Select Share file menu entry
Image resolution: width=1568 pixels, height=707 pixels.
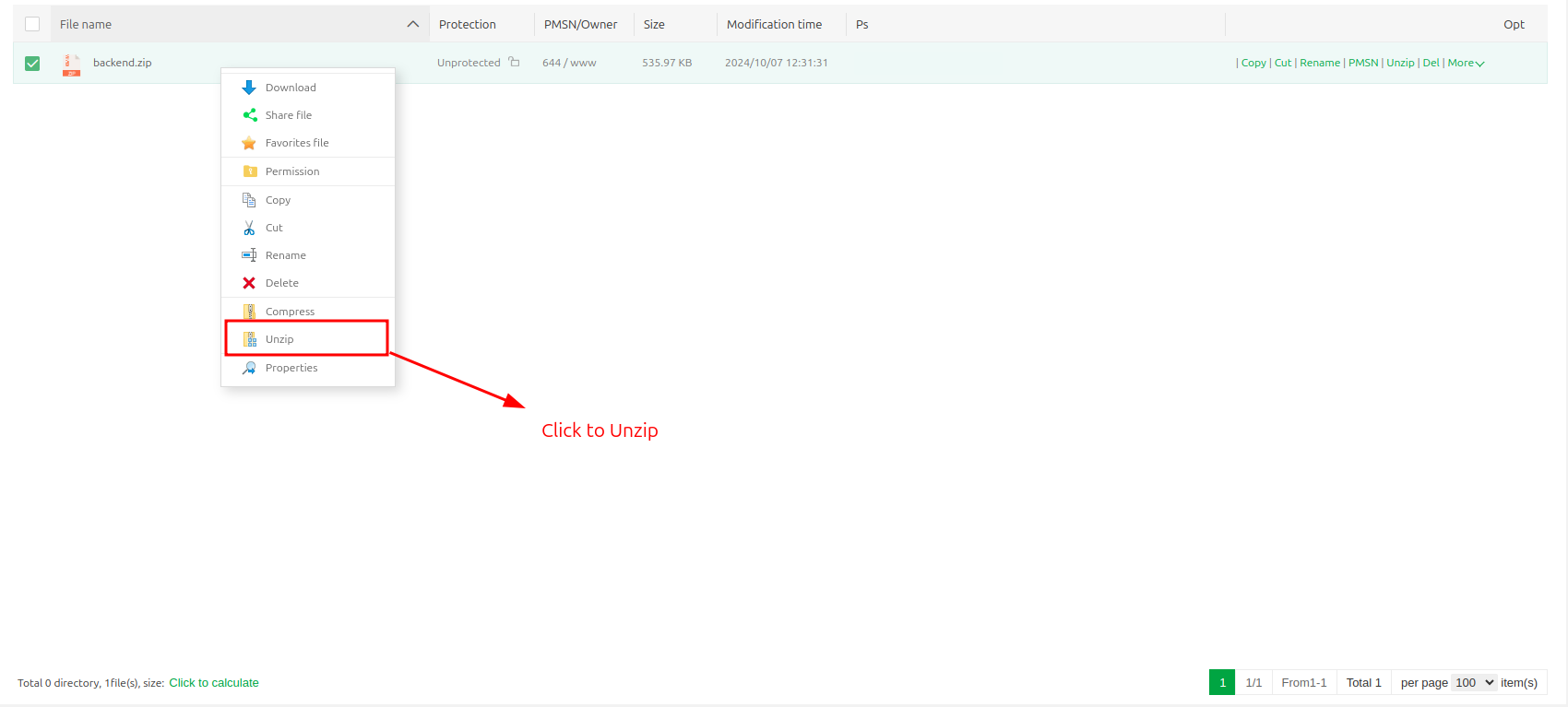point(308,115)
